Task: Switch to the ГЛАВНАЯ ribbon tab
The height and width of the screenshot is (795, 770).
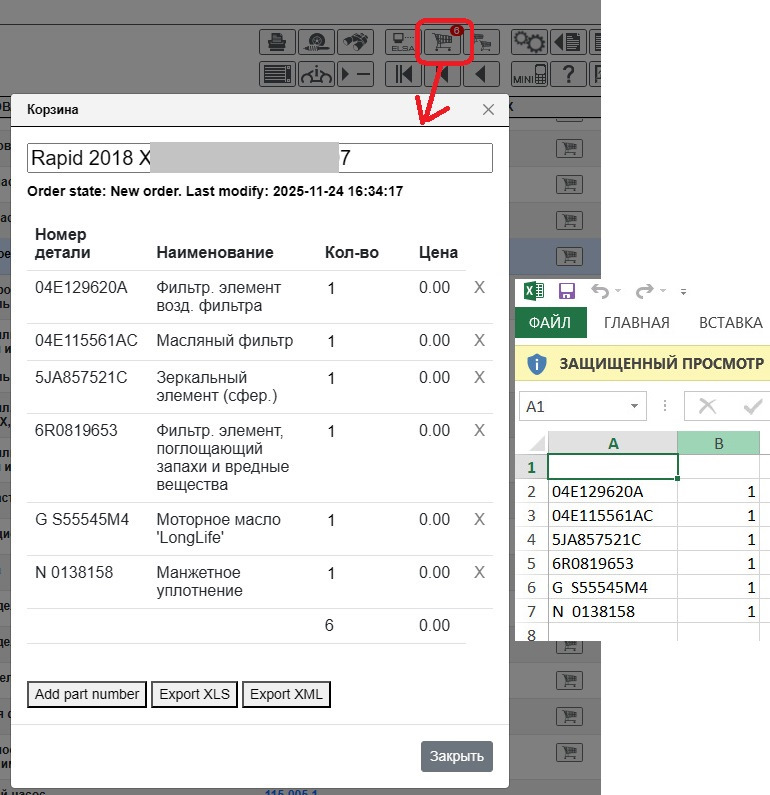Action: pos(637,322)
